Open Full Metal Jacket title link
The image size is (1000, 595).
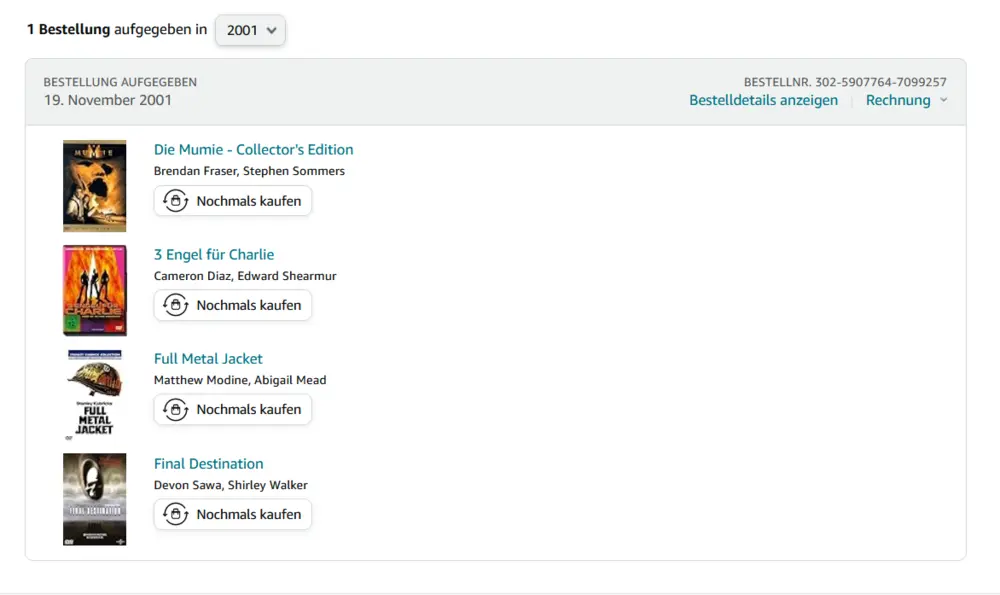[x=208, y=358]
